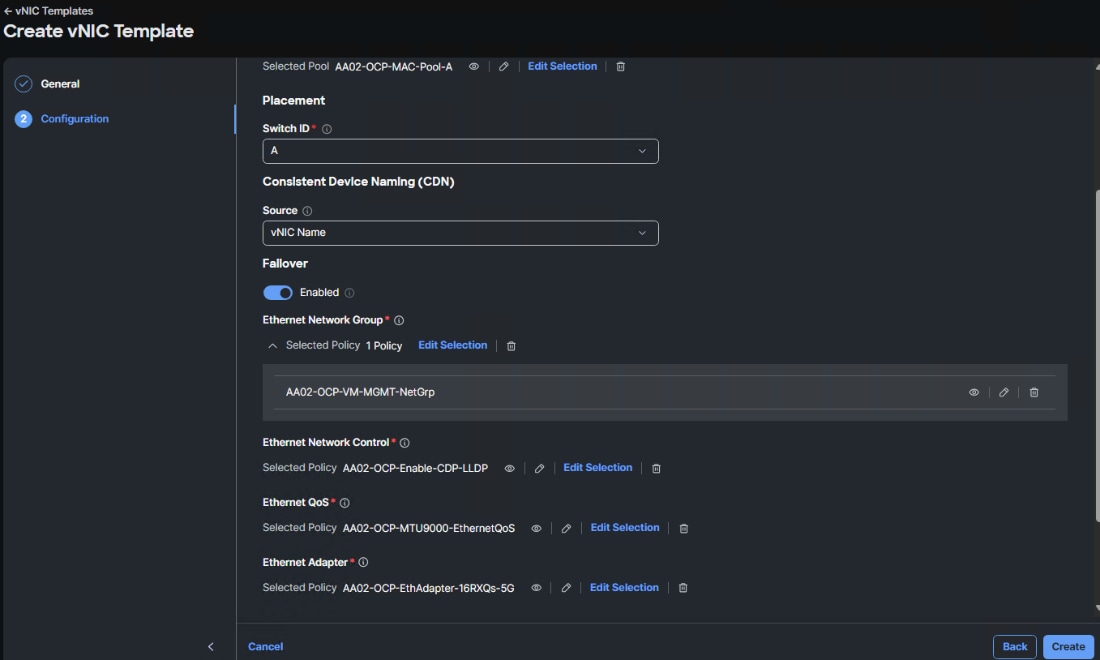This screenshot has height=660, width=1100.
Task: Click the Create button
Action: click(1067, 646)
